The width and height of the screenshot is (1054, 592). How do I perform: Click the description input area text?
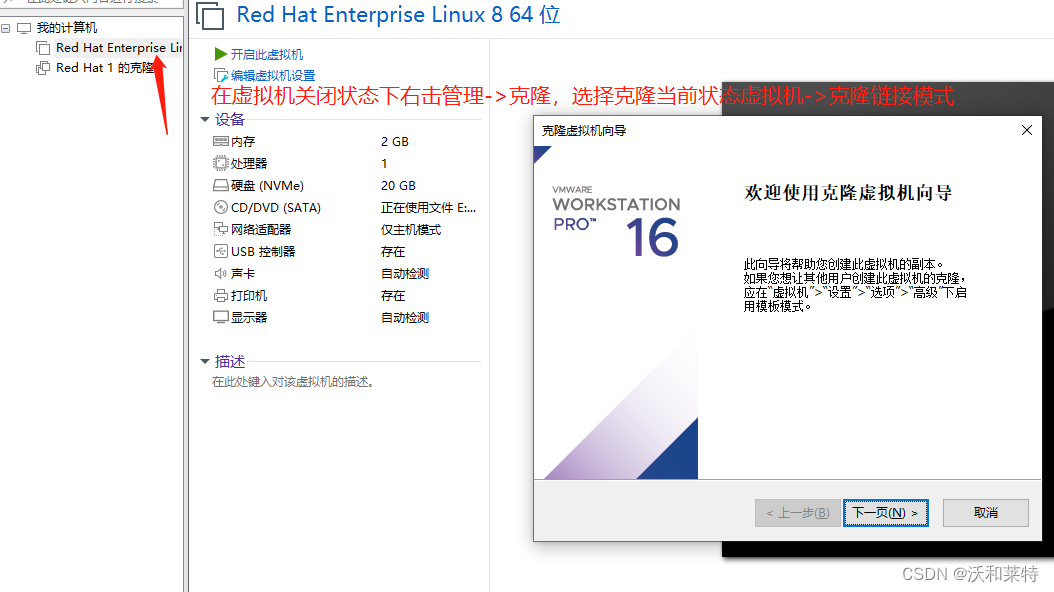pos(293,382)
